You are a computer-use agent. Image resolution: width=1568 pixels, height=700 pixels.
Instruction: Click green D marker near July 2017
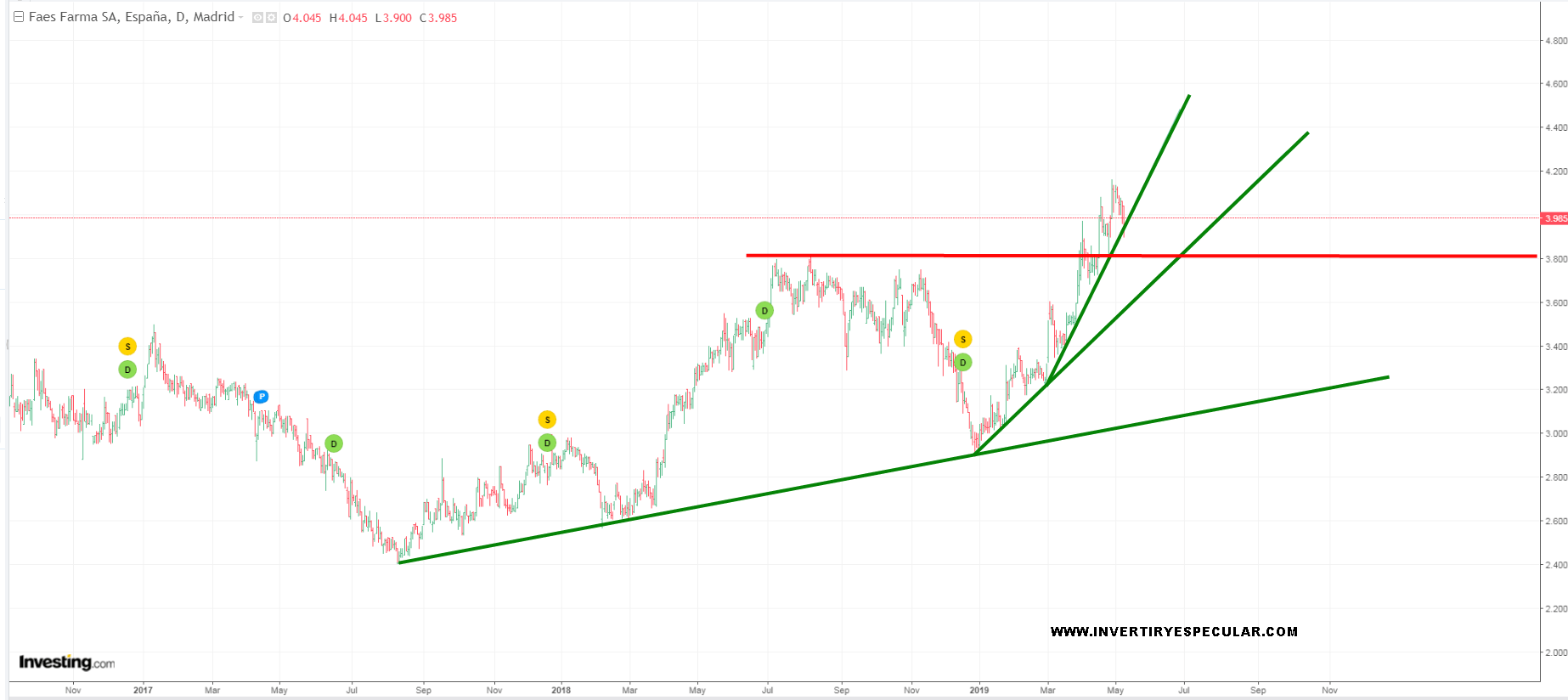[x=334, y=443]
